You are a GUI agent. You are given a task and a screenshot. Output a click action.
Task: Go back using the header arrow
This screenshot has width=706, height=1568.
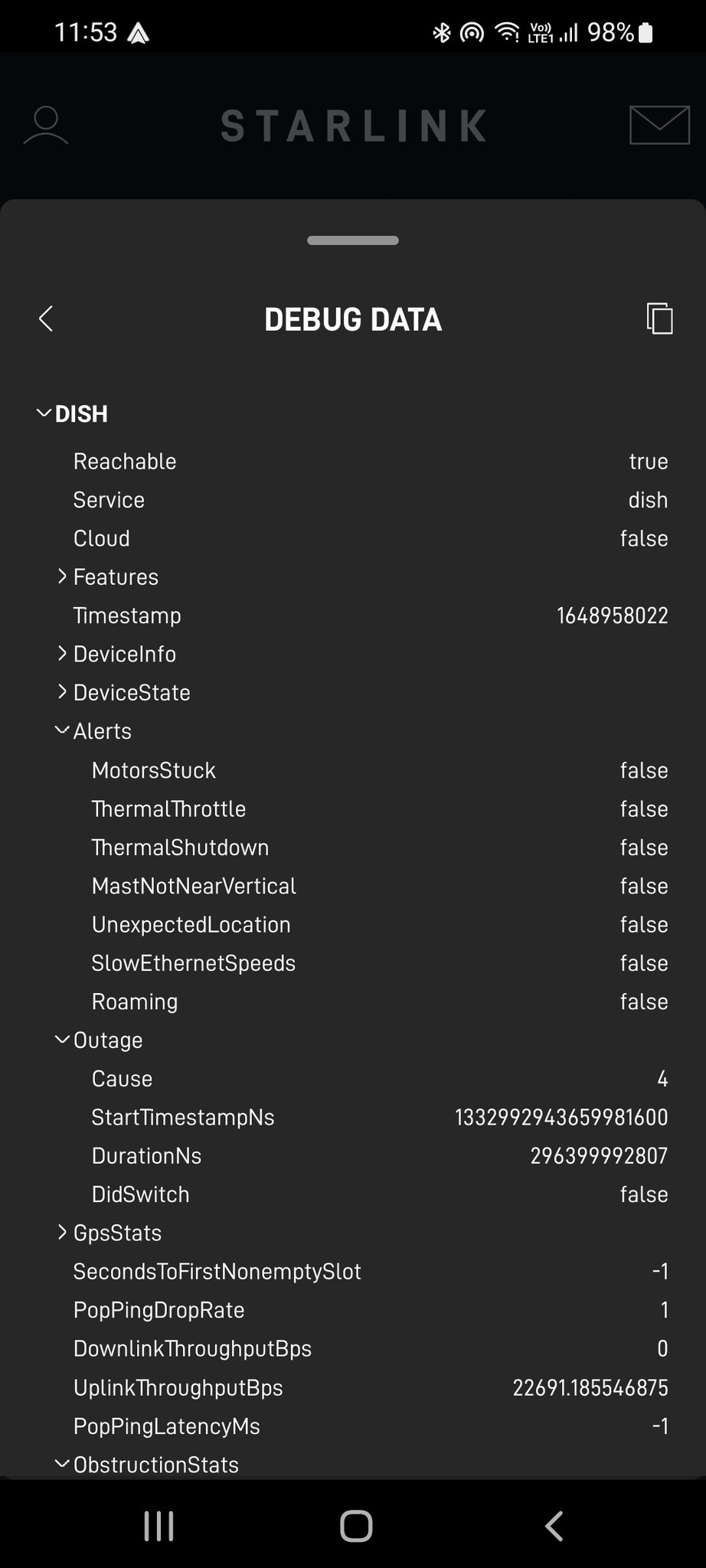point(46,318)
